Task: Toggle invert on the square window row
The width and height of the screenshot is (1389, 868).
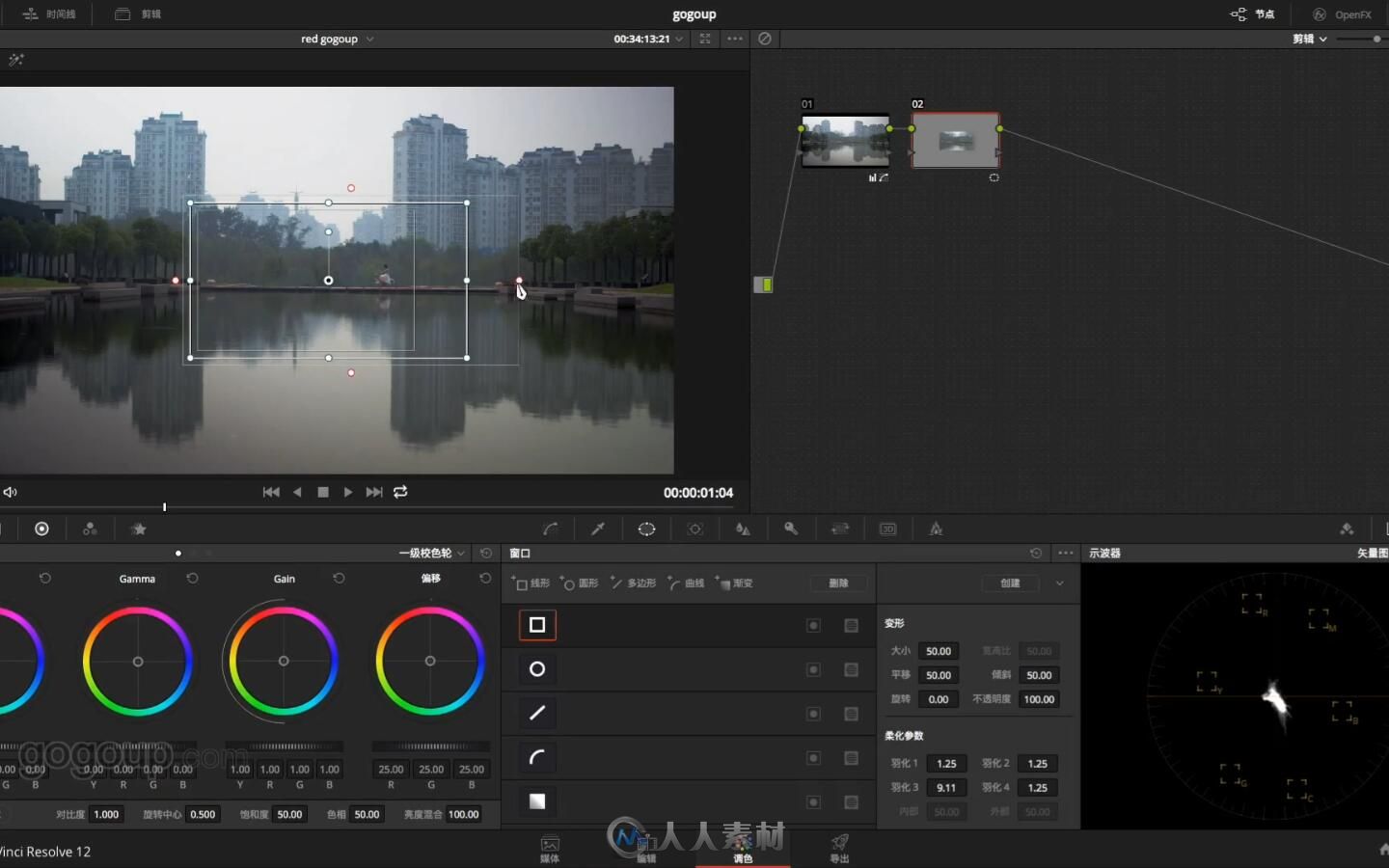Action: click(x=813, y=626)
